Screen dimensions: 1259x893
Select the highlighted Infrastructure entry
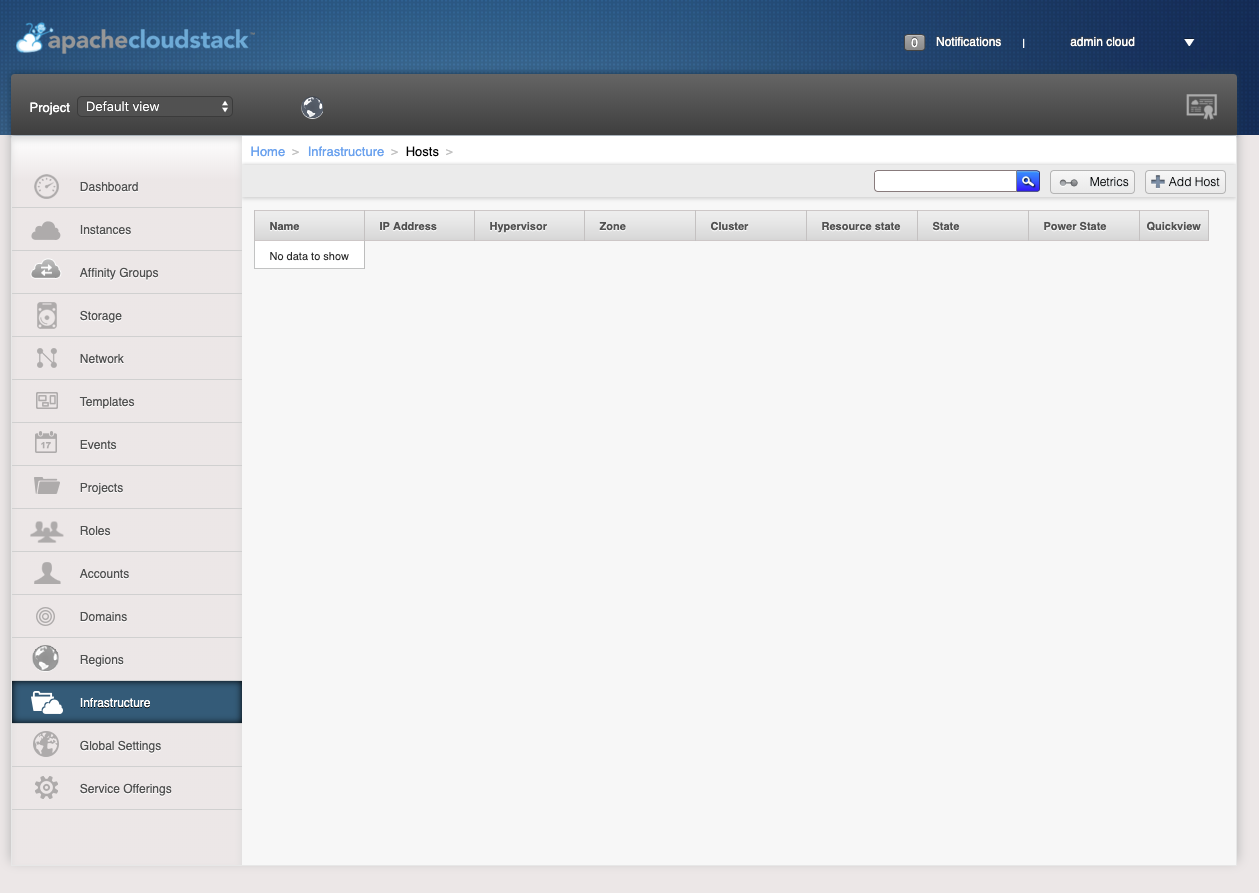tap(127, 702)
